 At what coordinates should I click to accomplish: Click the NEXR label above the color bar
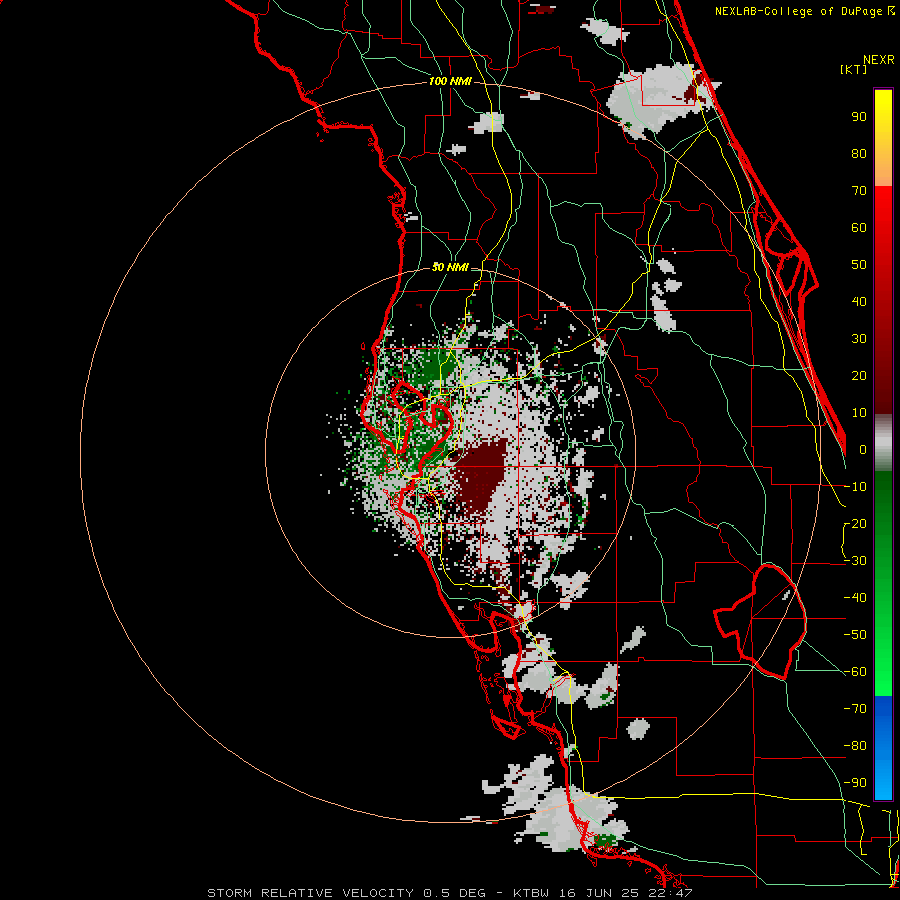point(879,60)
